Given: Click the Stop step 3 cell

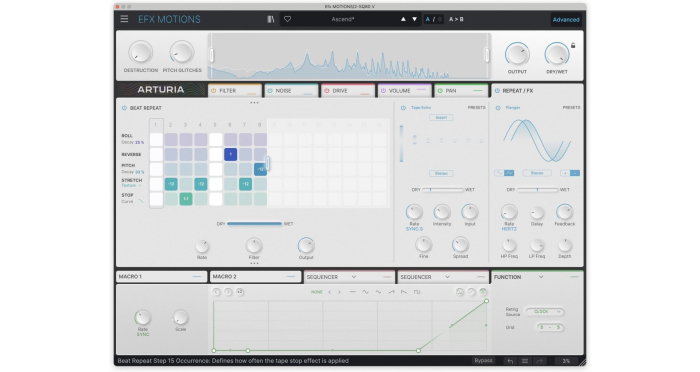Looking at the screenshot, I should (x=186, y=199).
